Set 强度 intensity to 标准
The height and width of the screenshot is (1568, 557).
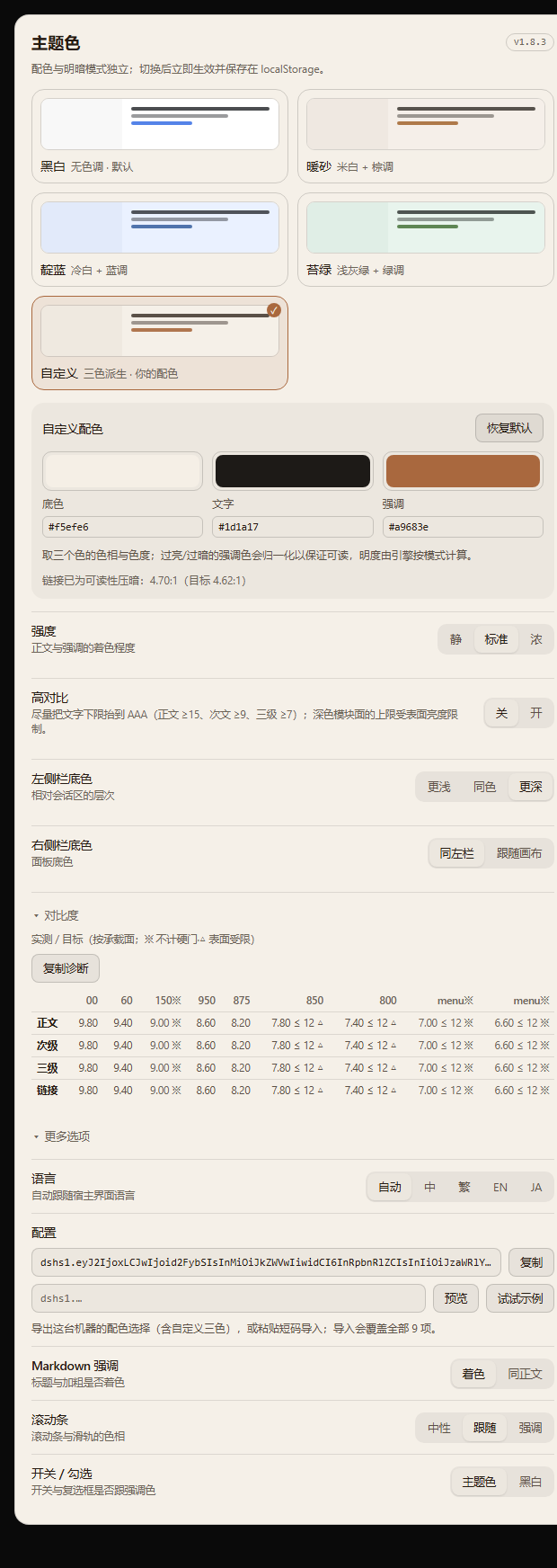[x=496, y=639]
